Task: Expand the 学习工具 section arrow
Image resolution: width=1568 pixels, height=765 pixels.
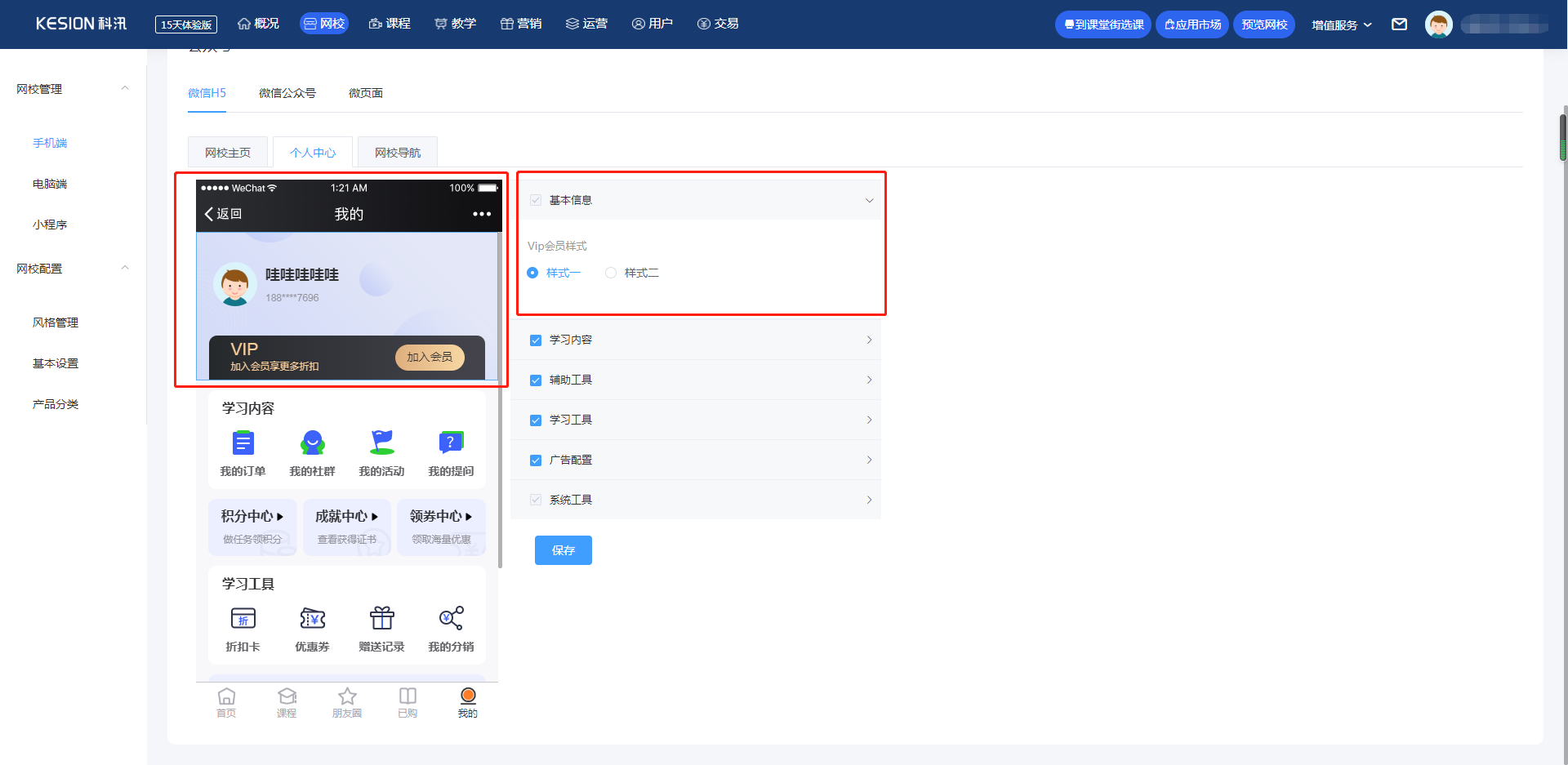Action: coord(869,420)
